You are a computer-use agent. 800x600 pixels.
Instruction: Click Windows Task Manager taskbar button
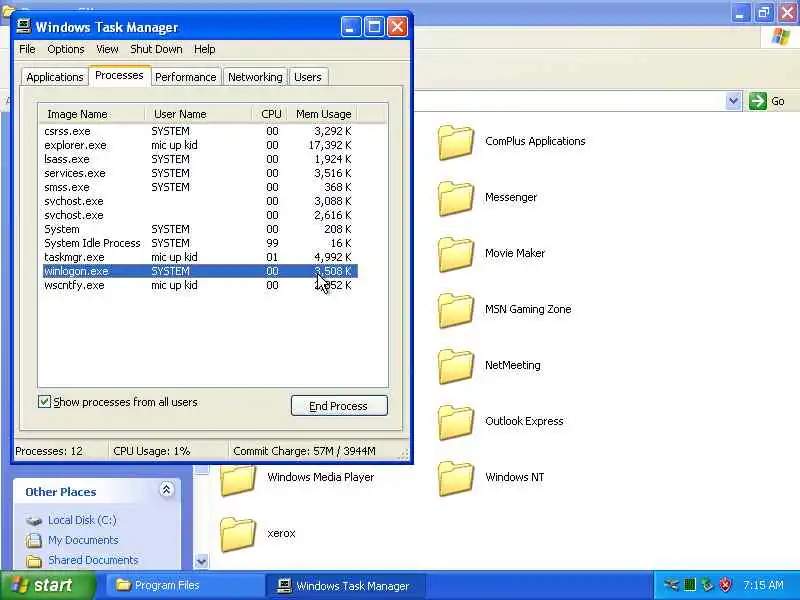pos(345,585)
